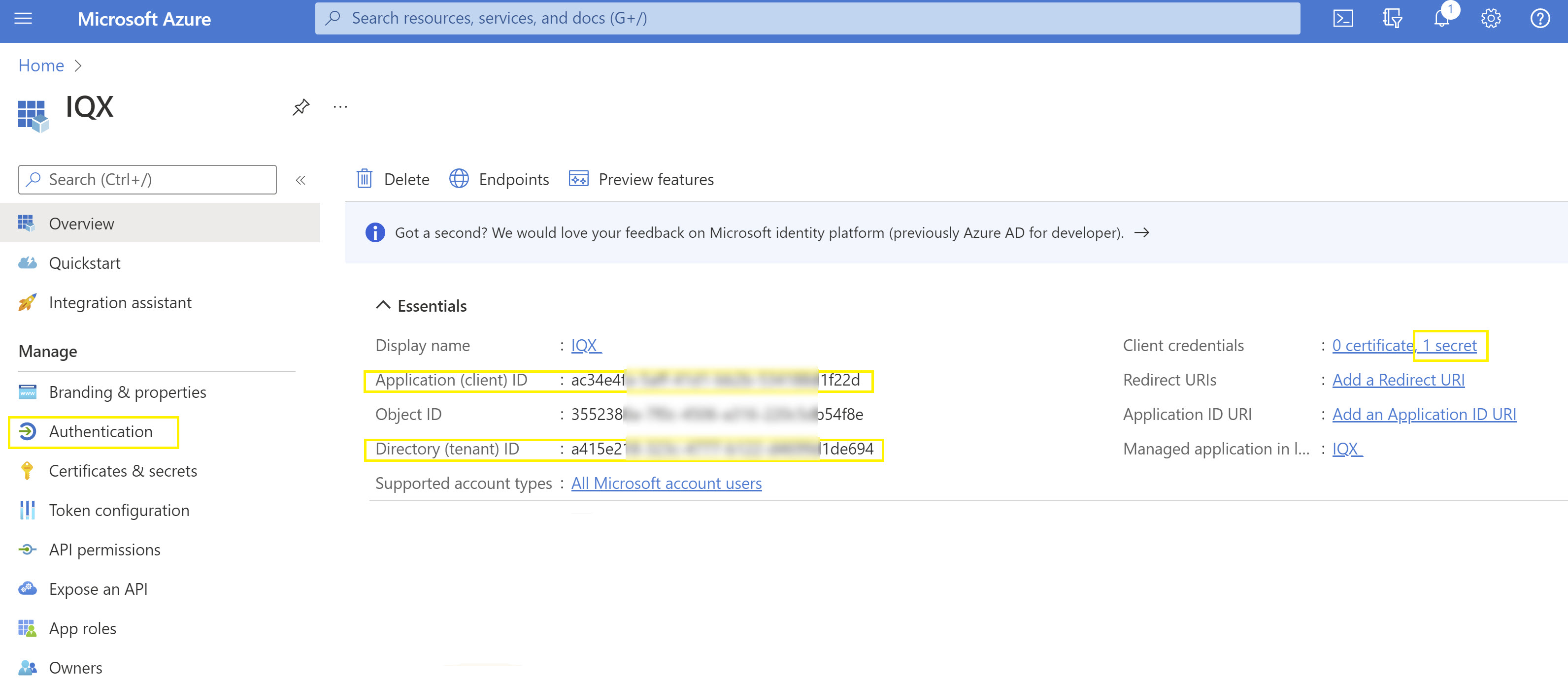The width and height of the screenshot is (1568, 680).
Task: Click Add a Redirect URI
Action: pos(1398,380)
